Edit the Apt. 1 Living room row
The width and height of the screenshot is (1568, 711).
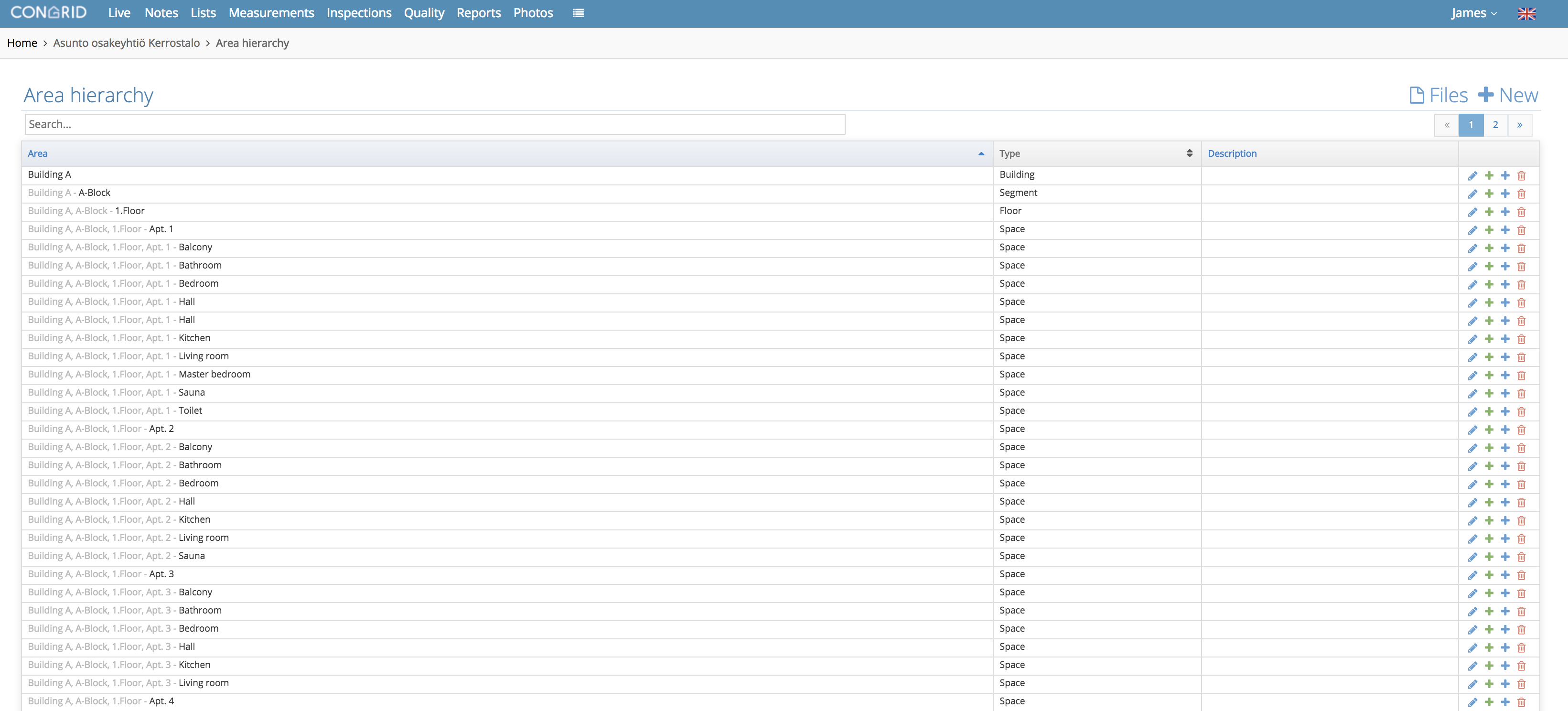(x=1472, y=357)
